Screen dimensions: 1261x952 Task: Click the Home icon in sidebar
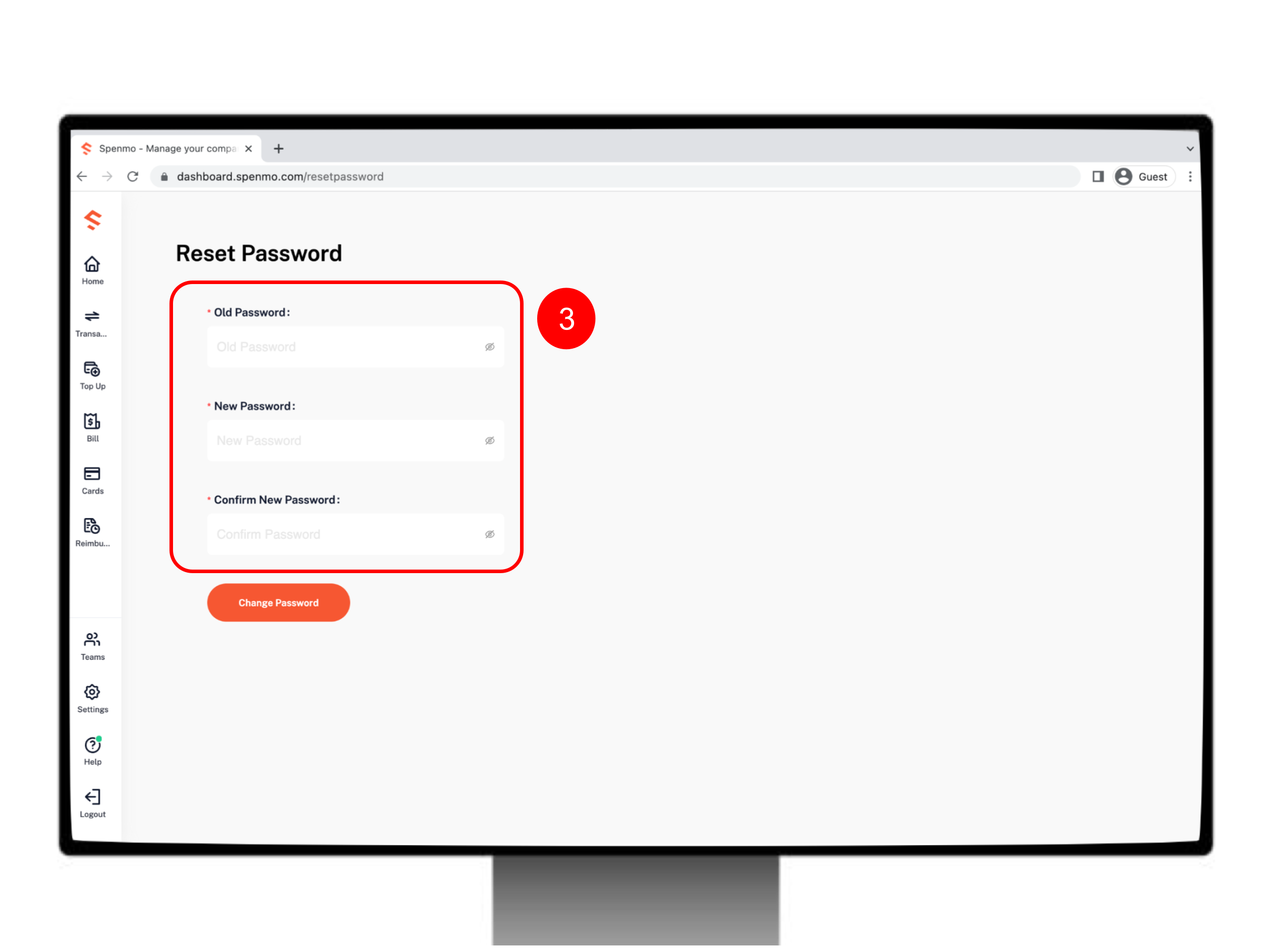92,264
